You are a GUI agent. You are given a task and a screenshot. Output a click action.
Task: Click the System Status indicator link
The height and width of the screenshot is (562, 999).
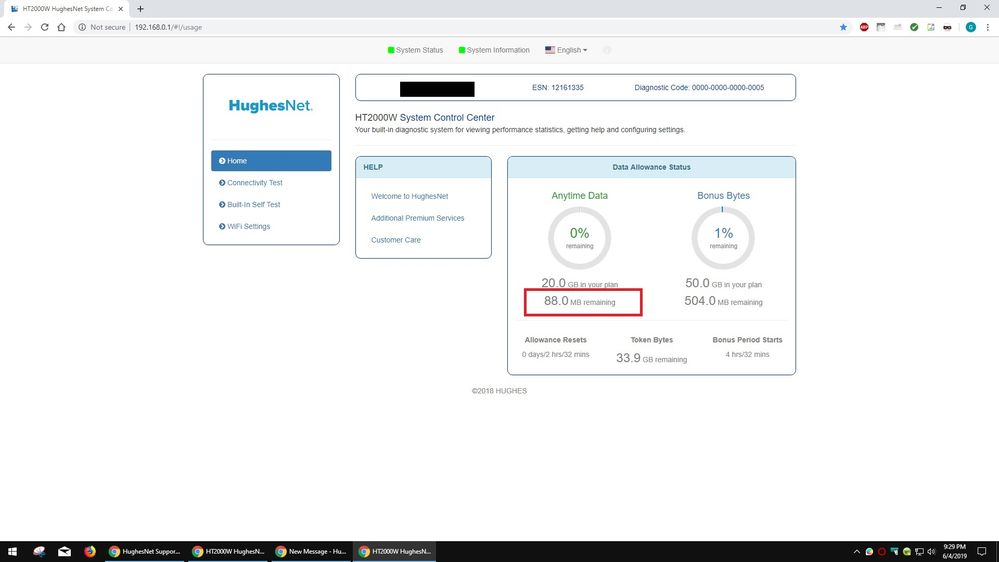tap(416, 50)
